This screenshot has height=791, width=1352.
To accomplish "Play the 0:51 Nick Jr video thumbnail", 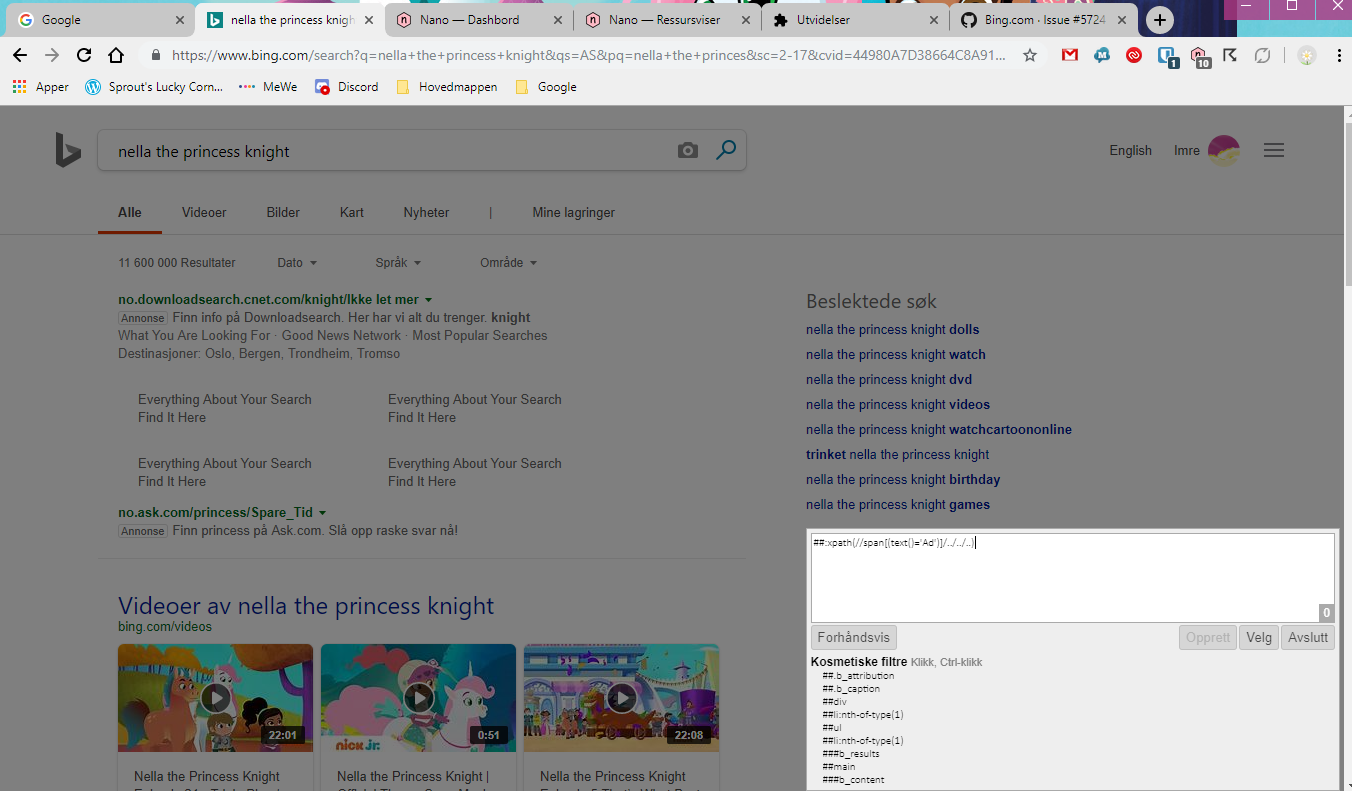I will tap(418, 697).
